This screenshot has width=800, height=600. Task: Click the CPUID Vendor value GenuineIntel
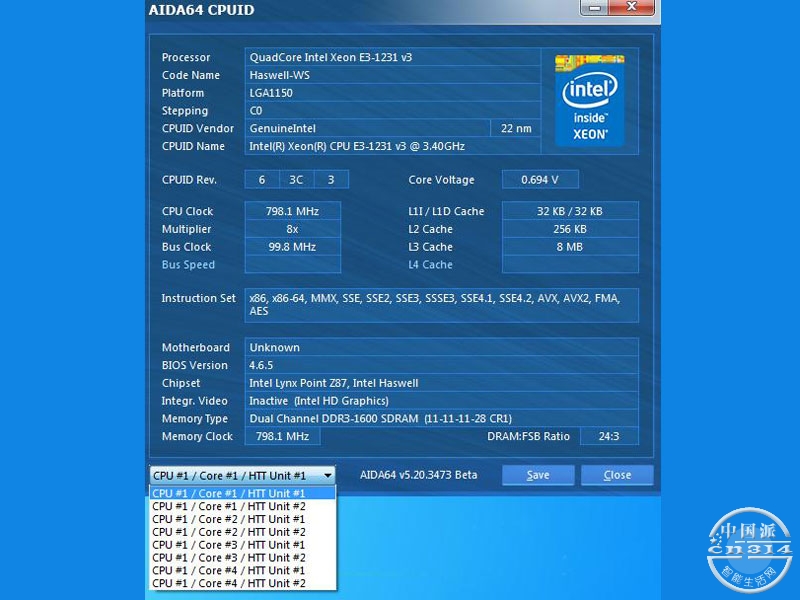point(367,129)
